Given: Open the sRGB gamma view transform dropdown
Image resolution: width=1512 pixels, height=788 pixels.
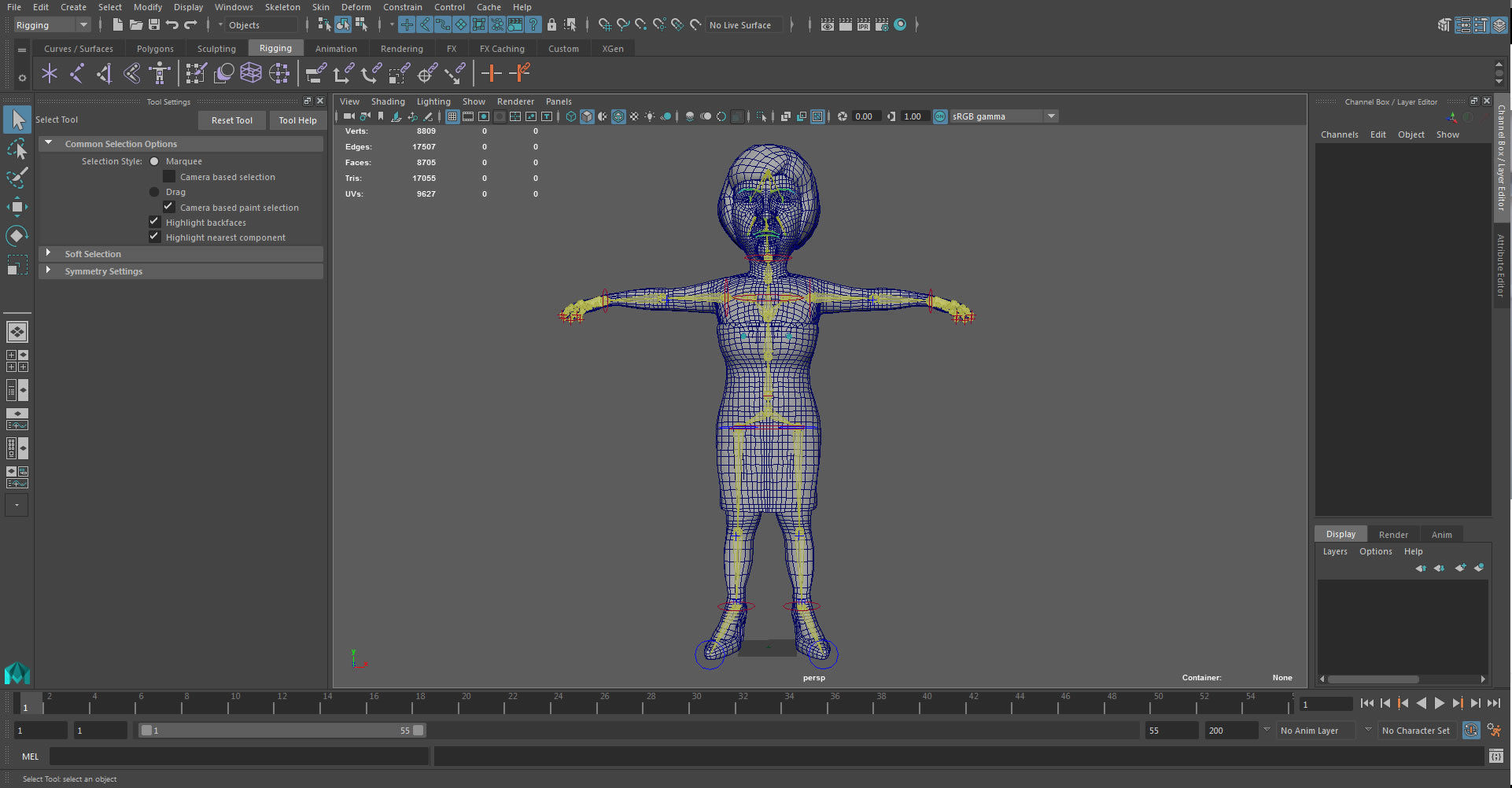Looking at the screenshot, I should tap(1004, 116).
